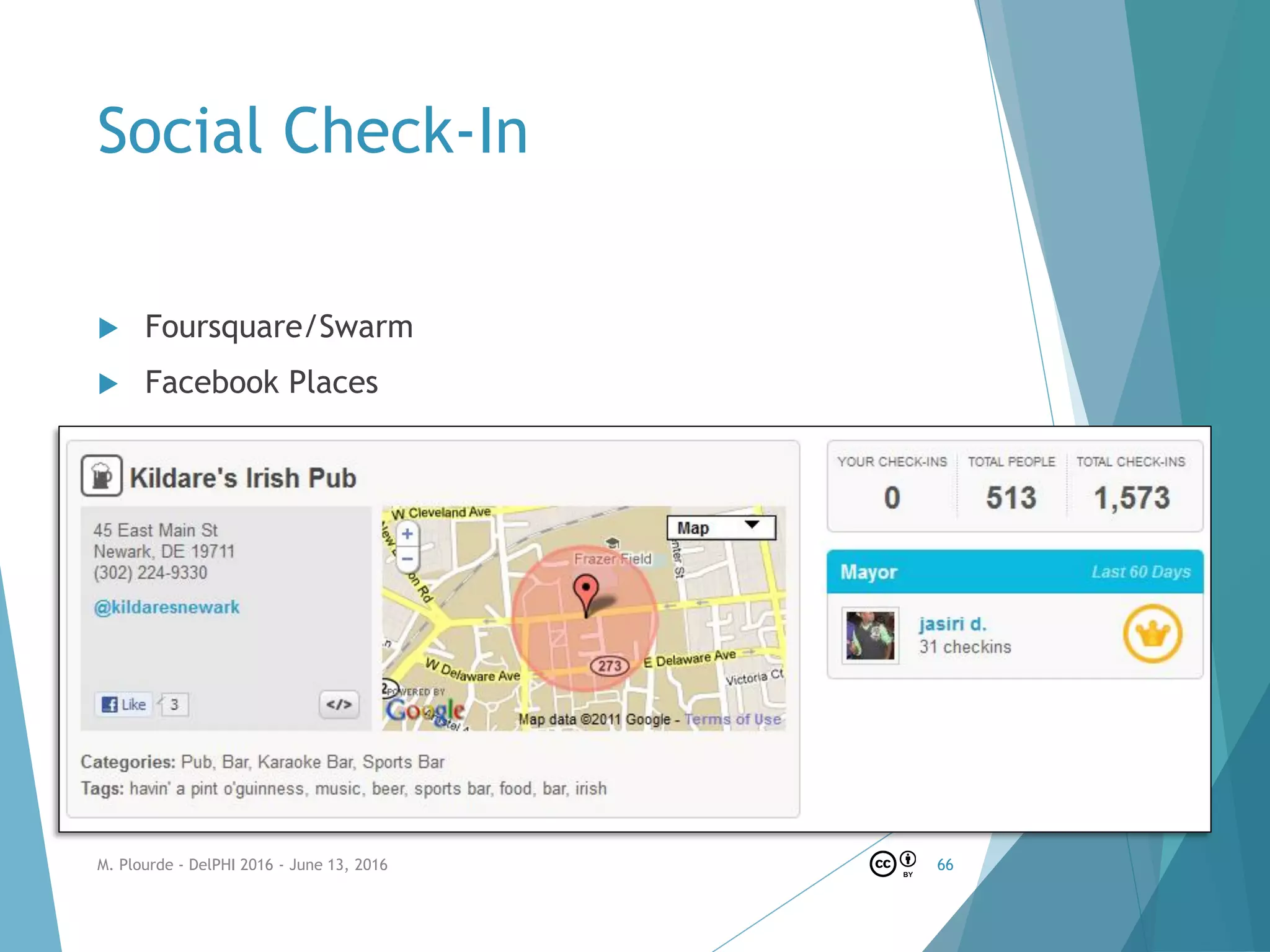Click the route 273 highway marker
The image size is (1270, 952).
(610, 666)
